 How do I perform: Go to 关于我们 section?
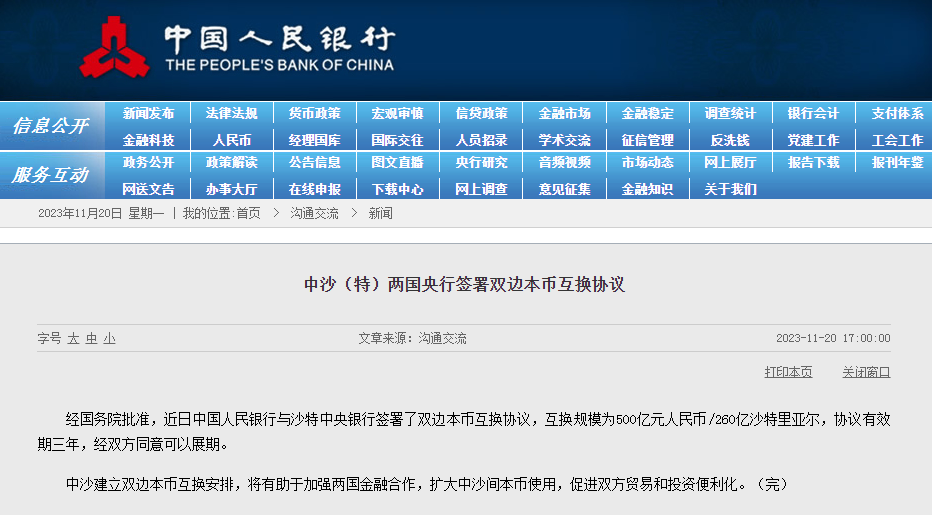click(x=730, y=189)
